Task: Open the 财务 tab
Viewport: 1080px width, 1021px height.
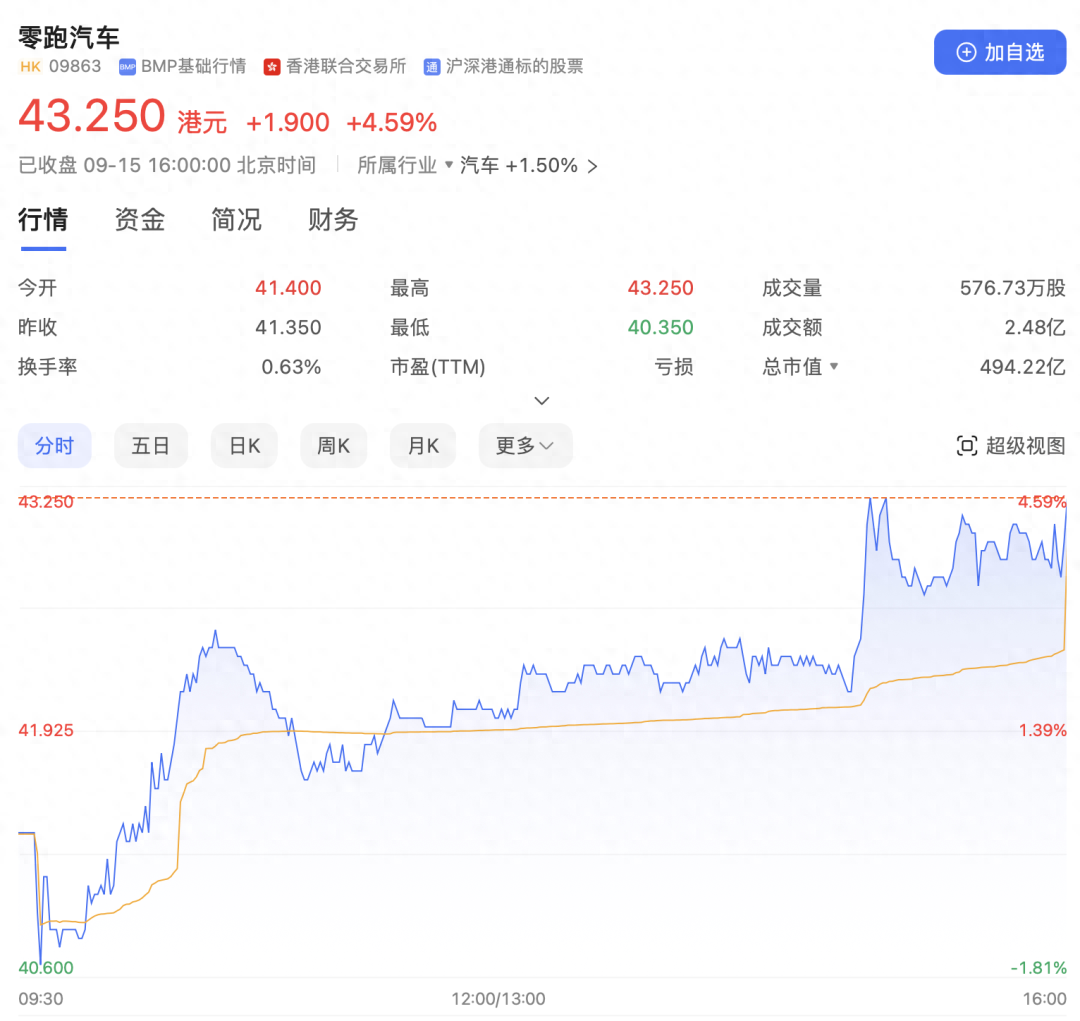Action: tap(333, 220)
